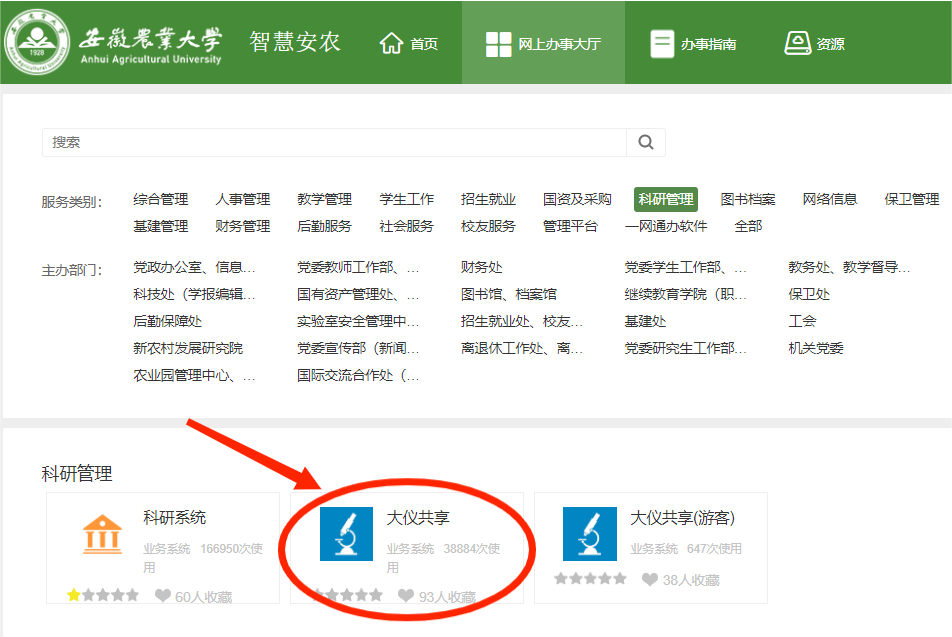The image size is (952, 637).
Task: Open the 办事指南 tab
Action: [693, 43]
